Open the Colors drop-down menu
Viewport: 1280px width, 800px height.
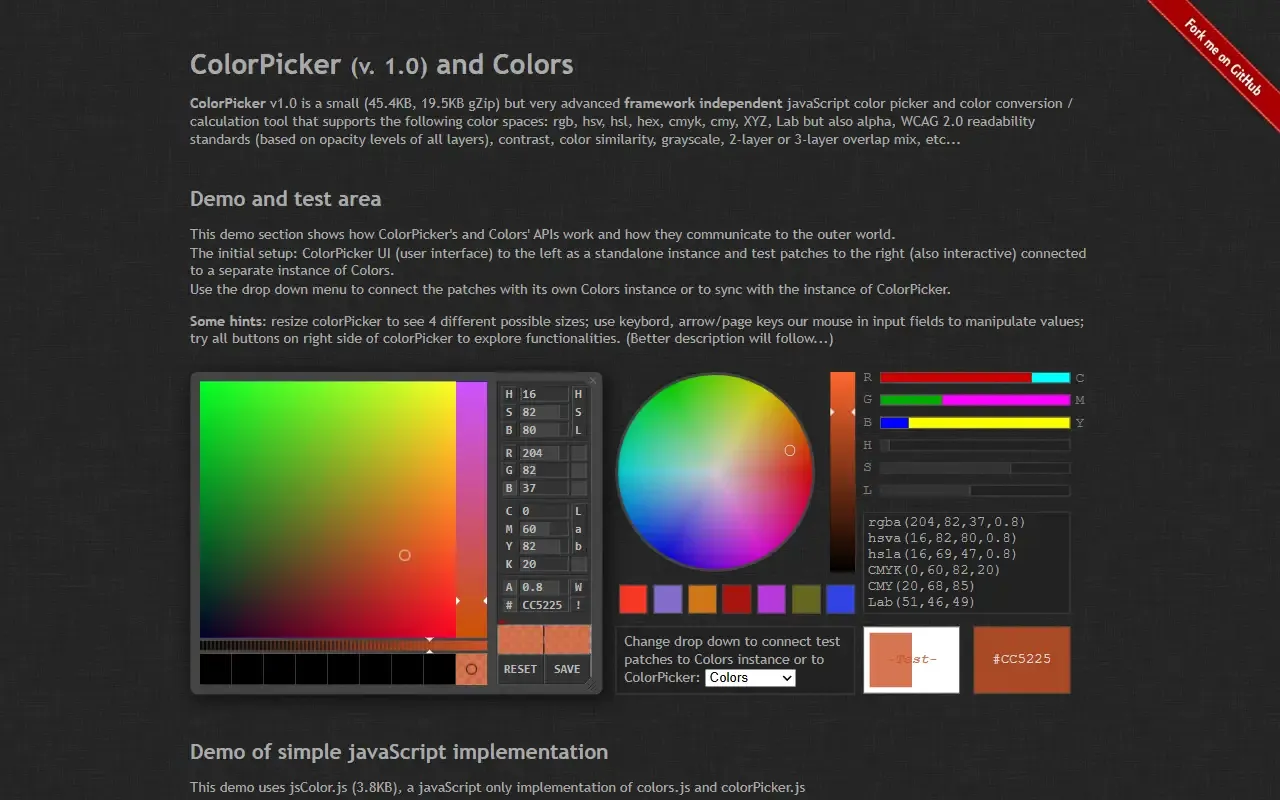click(x=750, y=678)
